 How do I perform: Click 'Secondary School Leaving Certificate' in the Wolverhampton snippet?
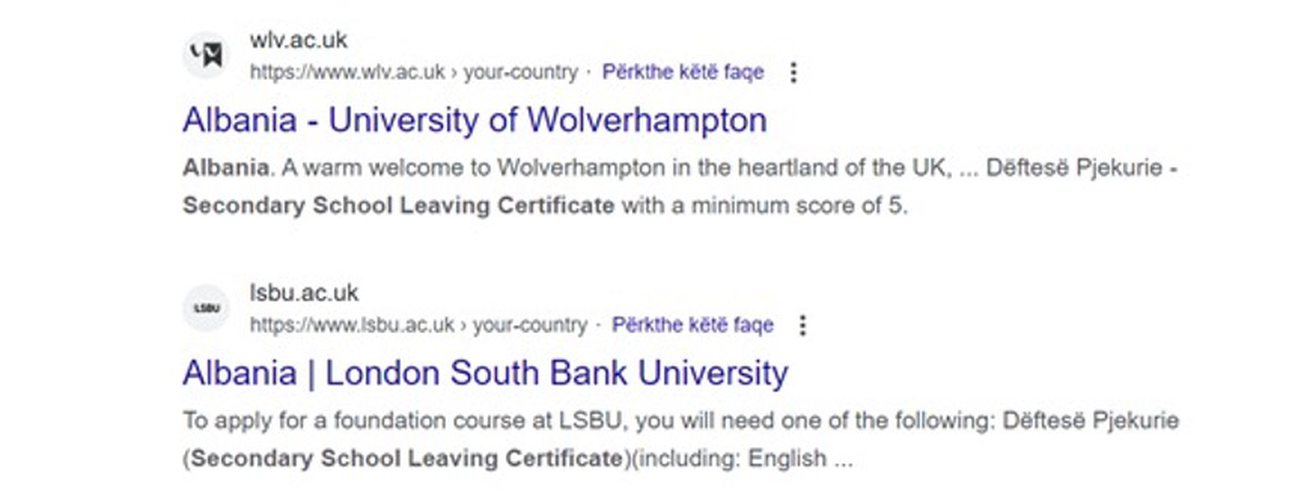click(x=398, y=206)
